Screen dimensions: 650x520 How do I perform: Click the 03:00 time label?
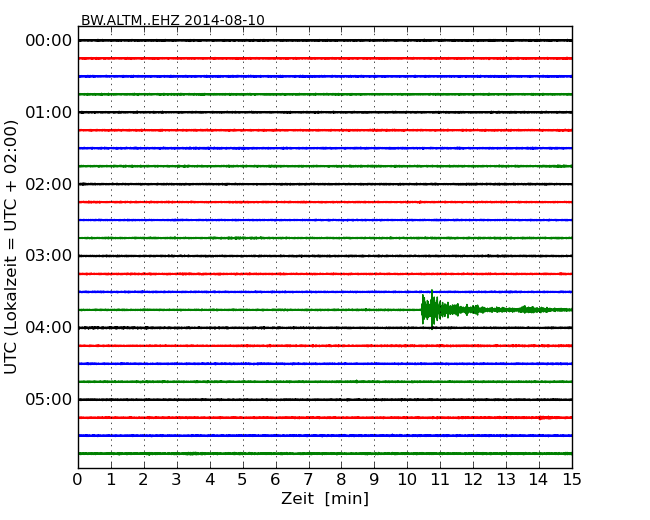point(49,255)
